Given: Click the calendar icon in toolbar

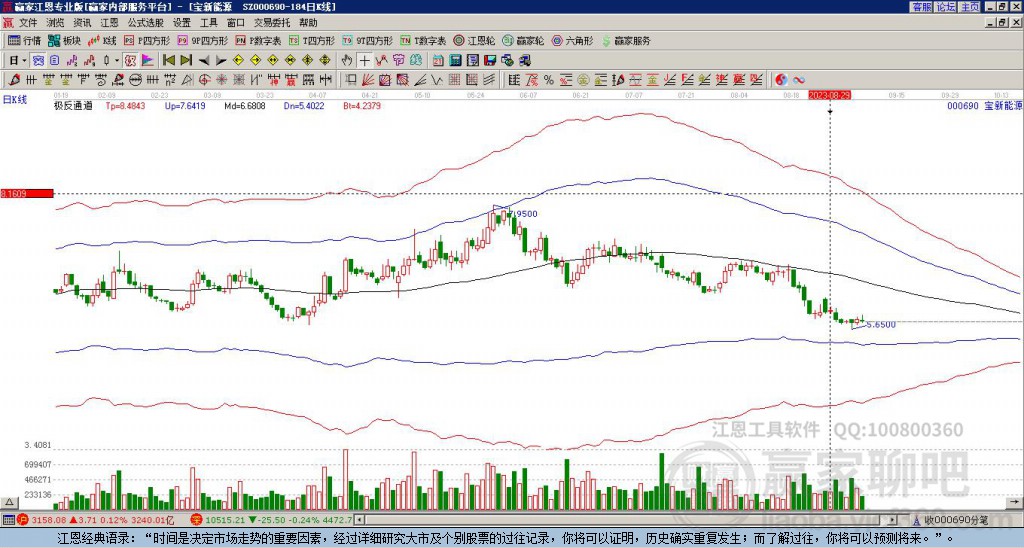Looking at the screenshot, I should (x=438, y=61).
